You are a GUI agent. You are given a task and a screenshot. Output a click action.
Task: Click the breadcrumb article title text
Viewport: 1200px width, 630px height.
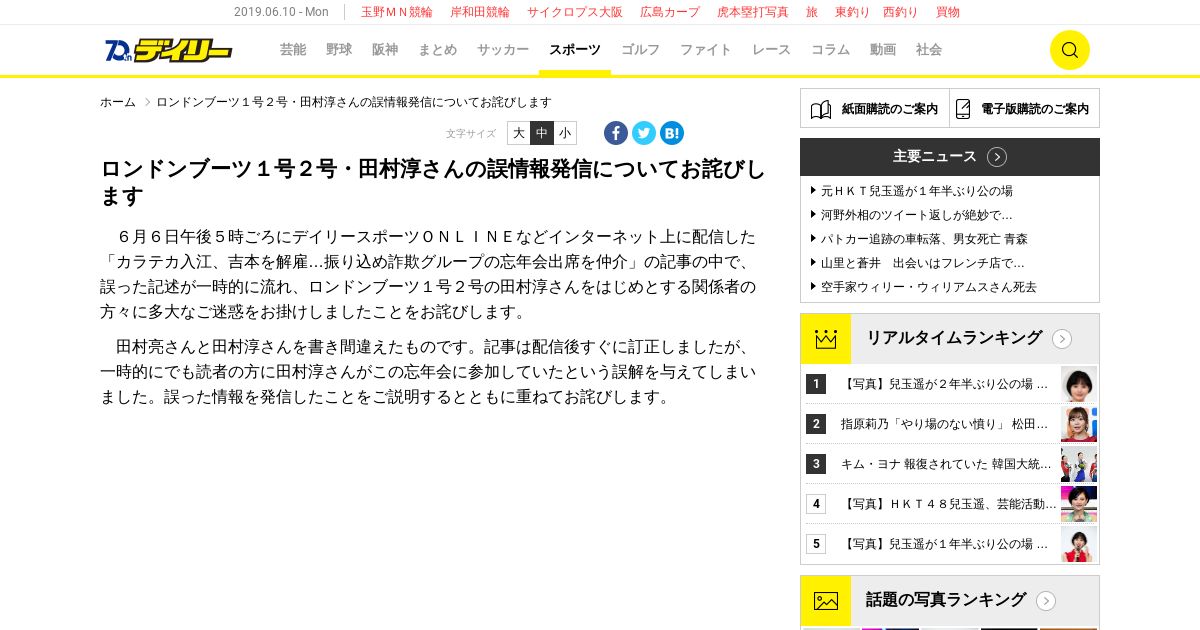pos(354,102)
